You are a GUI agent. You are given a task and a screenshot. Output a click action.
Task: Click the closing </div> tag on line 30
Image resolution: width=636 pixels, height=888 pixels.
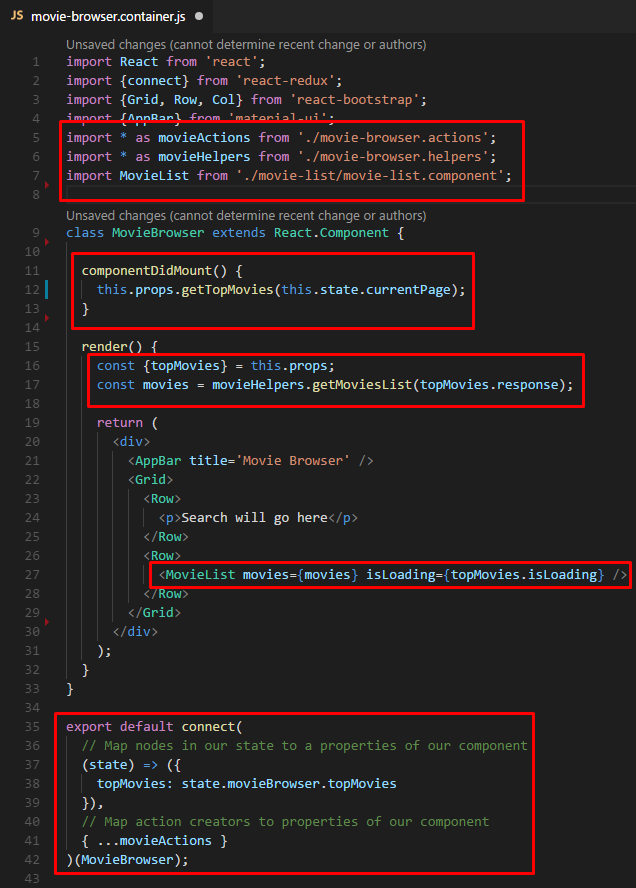pyautogui.click(x=135, y=631)
